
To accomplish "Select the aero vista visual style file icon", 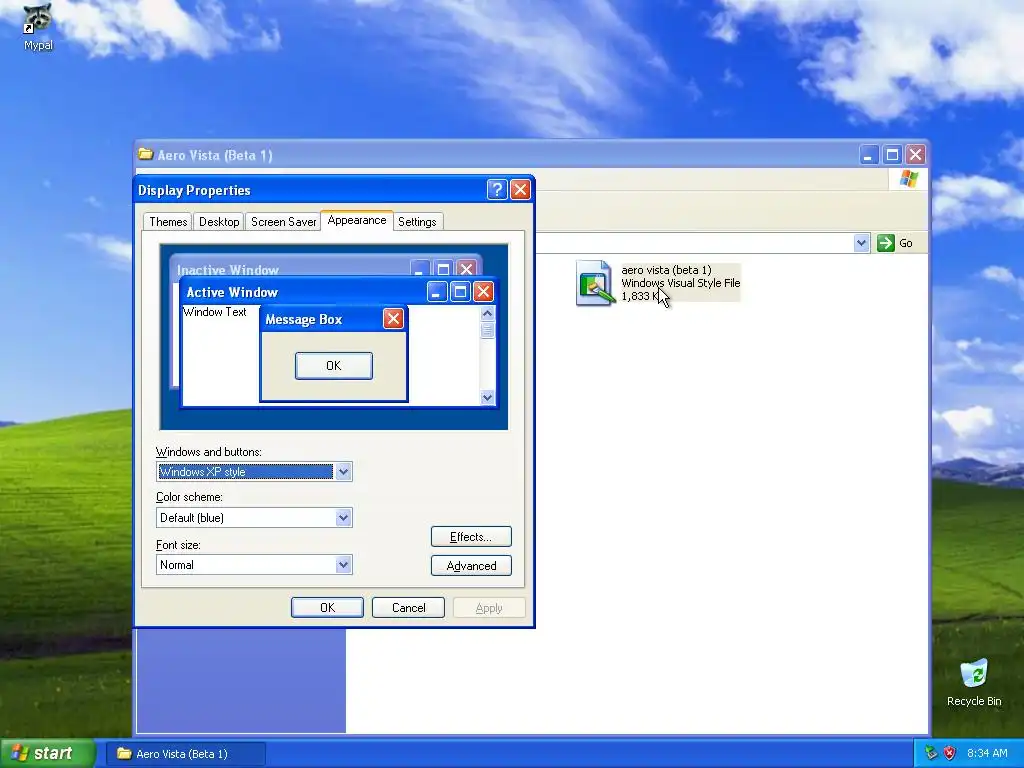I will pos(595,283).
